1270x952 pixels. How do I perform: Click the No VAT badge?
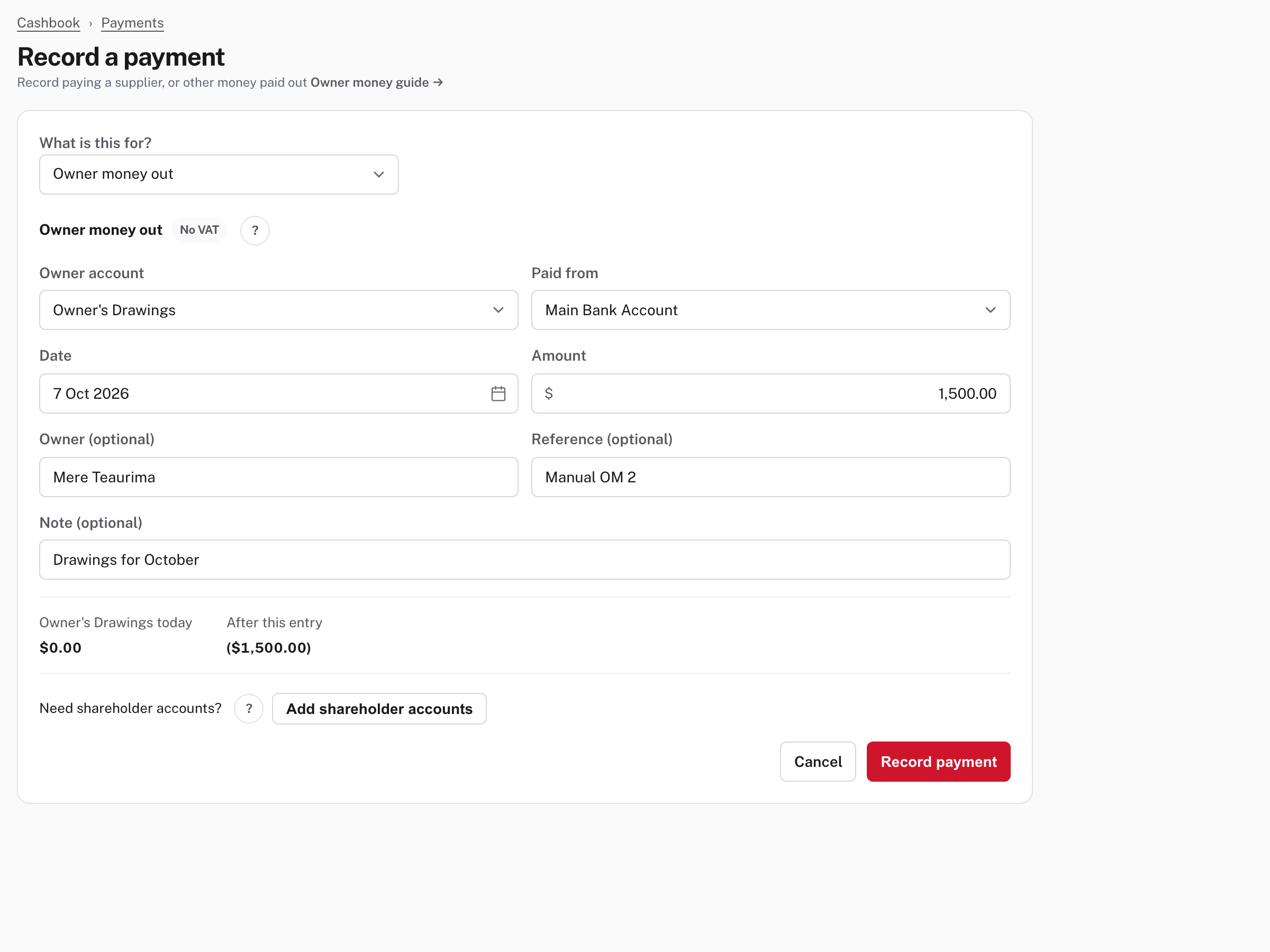pyautogui.click(x=199, y=230)
